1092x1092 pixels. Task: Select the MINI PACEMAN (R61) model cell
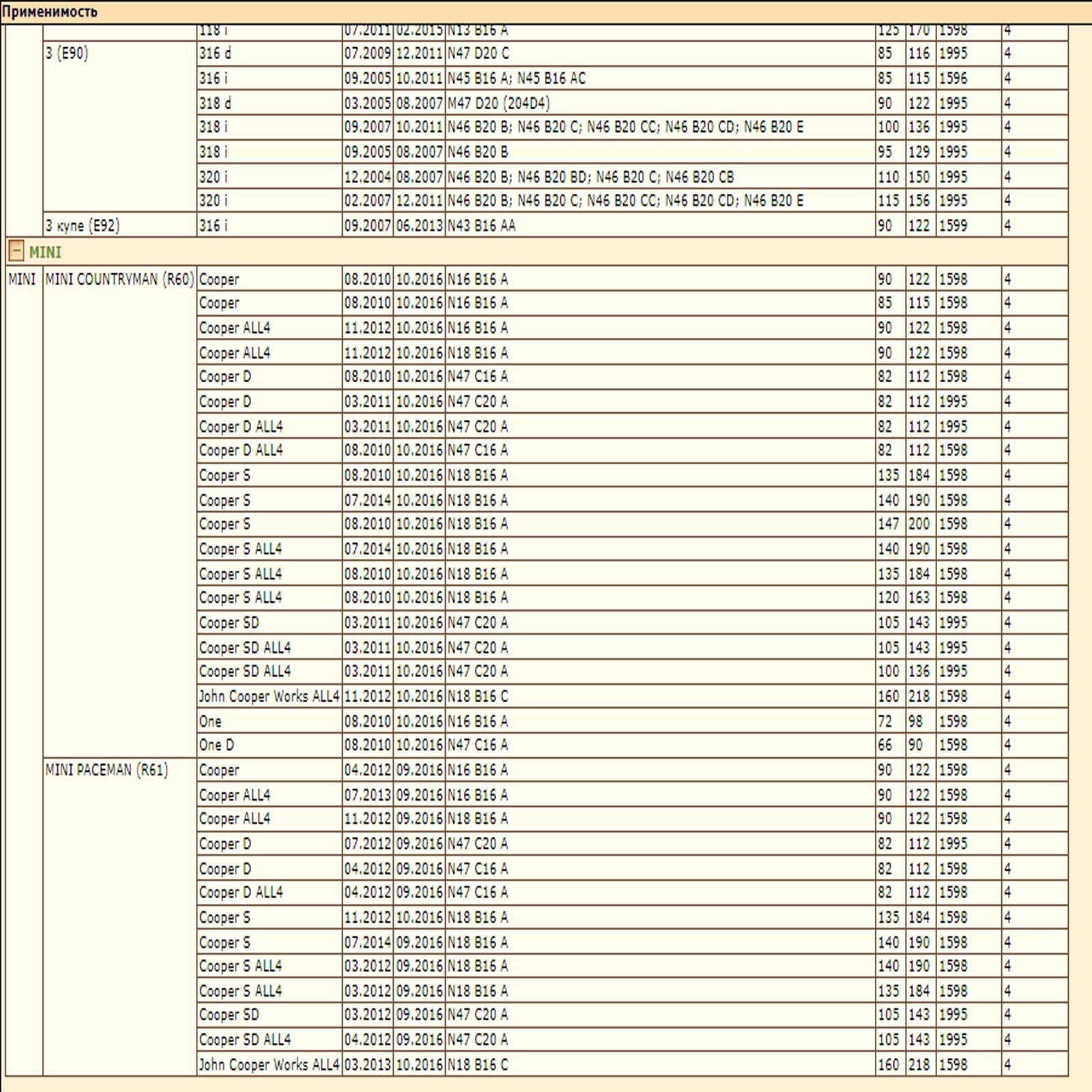pyautogui.click(x=106, y=771)
